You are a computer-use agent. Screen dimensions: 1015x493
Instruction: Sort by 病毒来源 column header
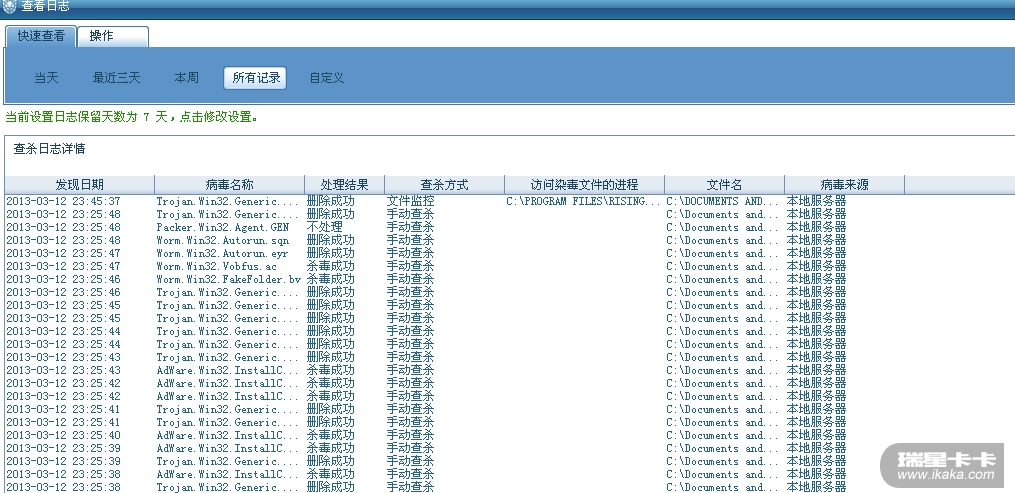[844, 184]
